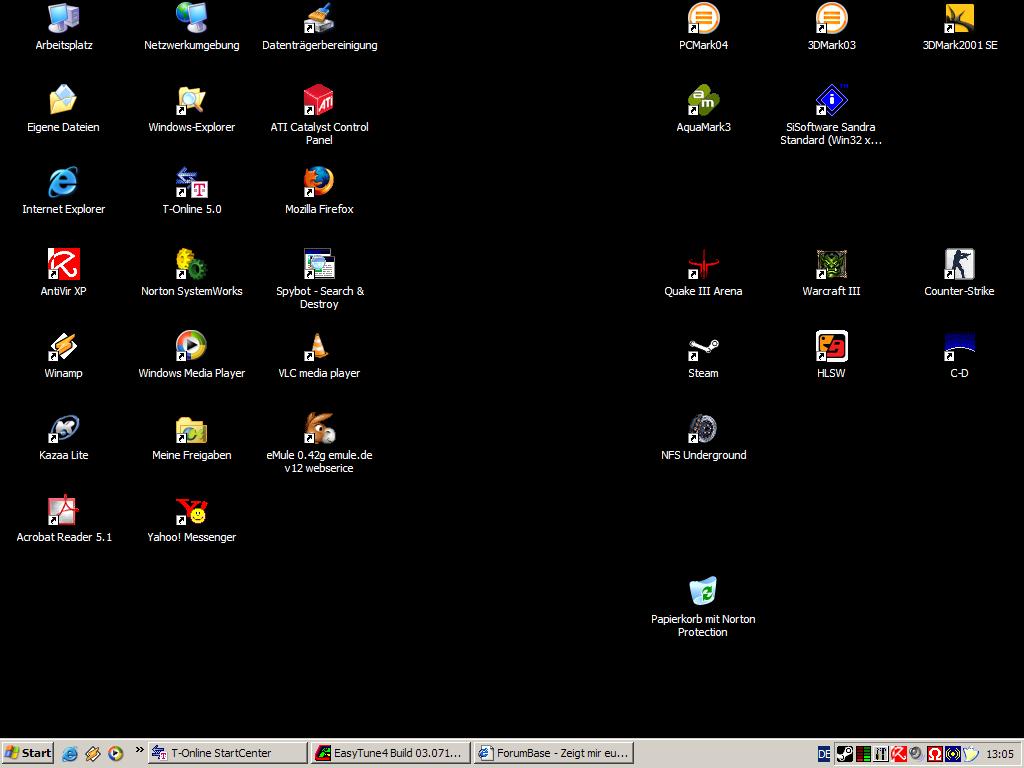Select the Datenträgerbereinigung shortcut
Viewport: 1024px width, 768px height.
point(319,27)
